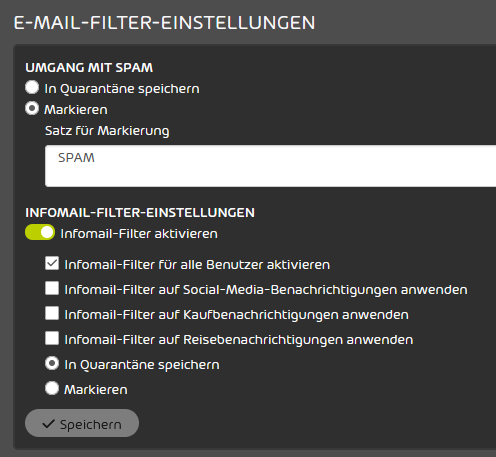
Task: Choose Infomail 'In Quarantäne speichern' radio option
Action: [52, 363]
